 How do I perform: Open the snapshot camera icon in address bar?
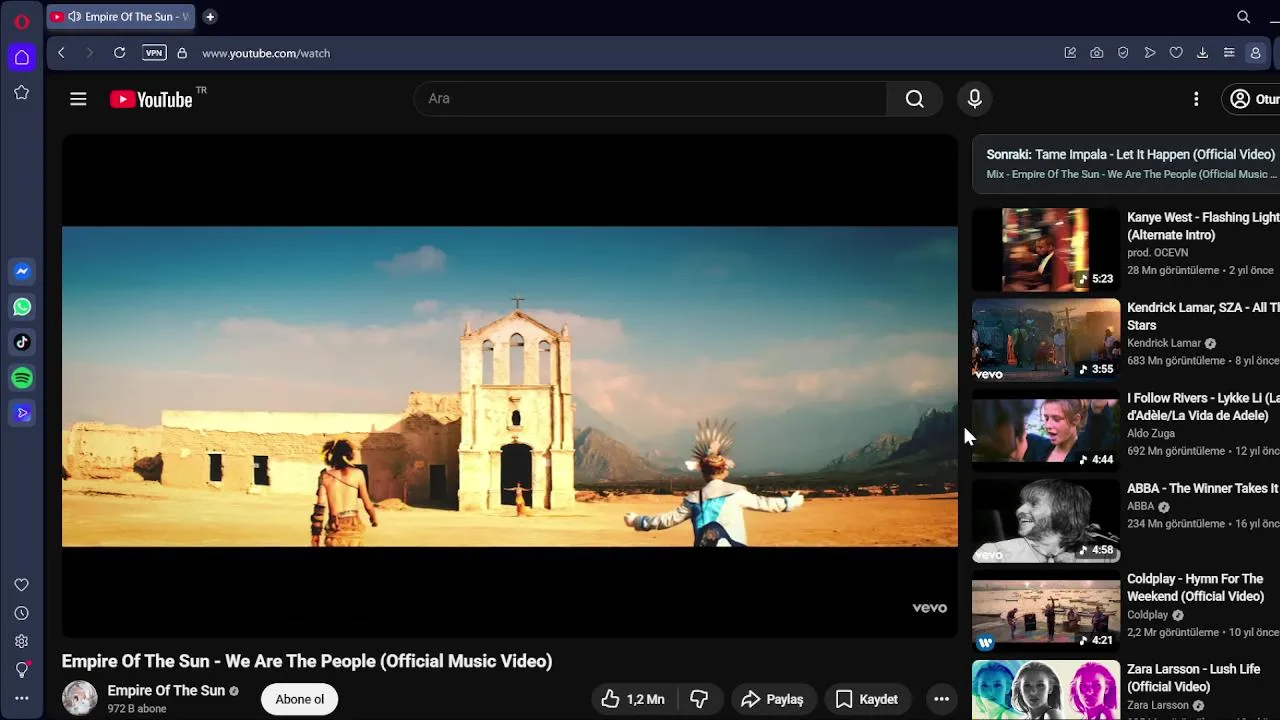(1097, 53)
